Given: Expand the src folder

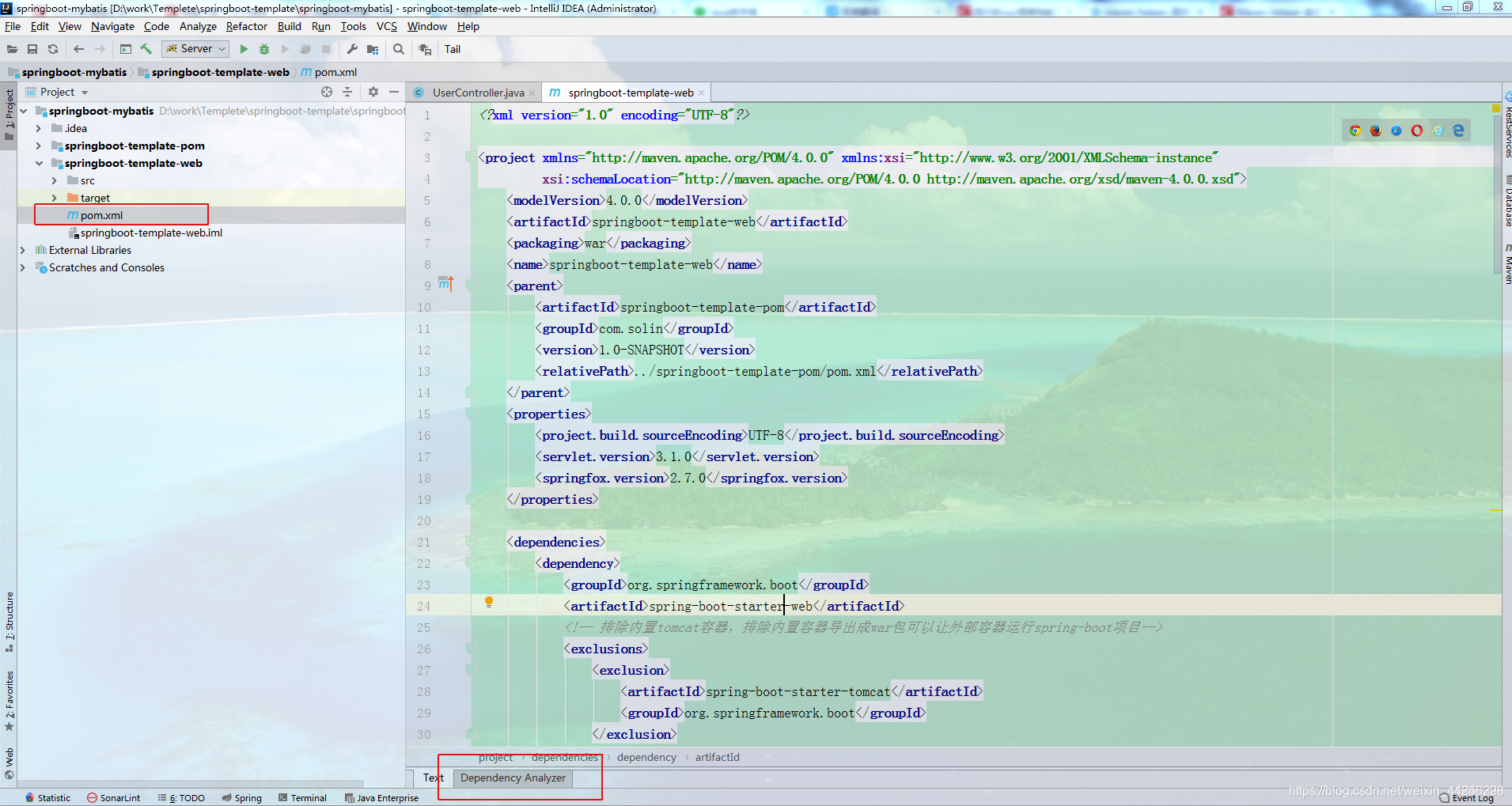Looking at the screenshot, I should (x=55, y=180).
